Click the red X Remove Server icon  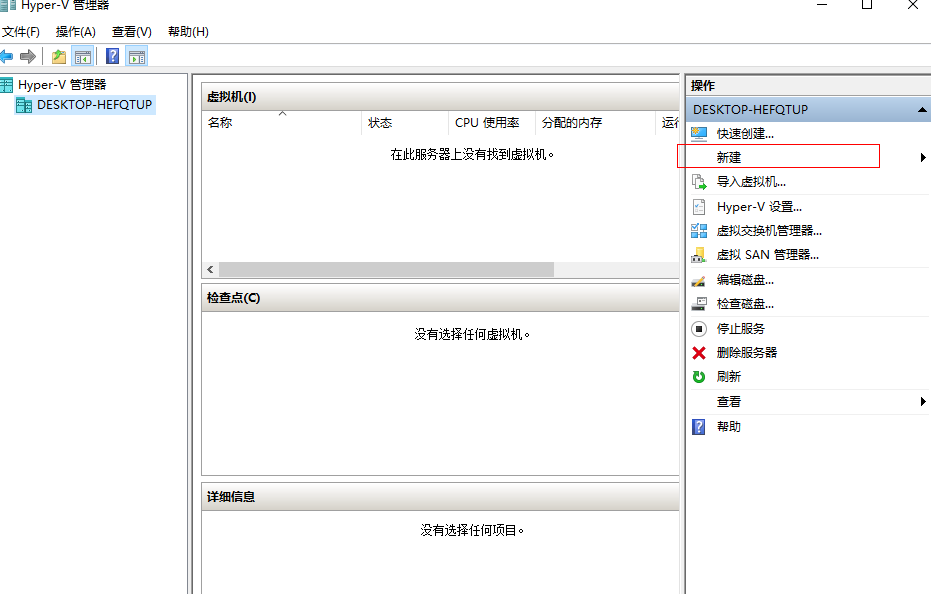[x=699, y=353]
